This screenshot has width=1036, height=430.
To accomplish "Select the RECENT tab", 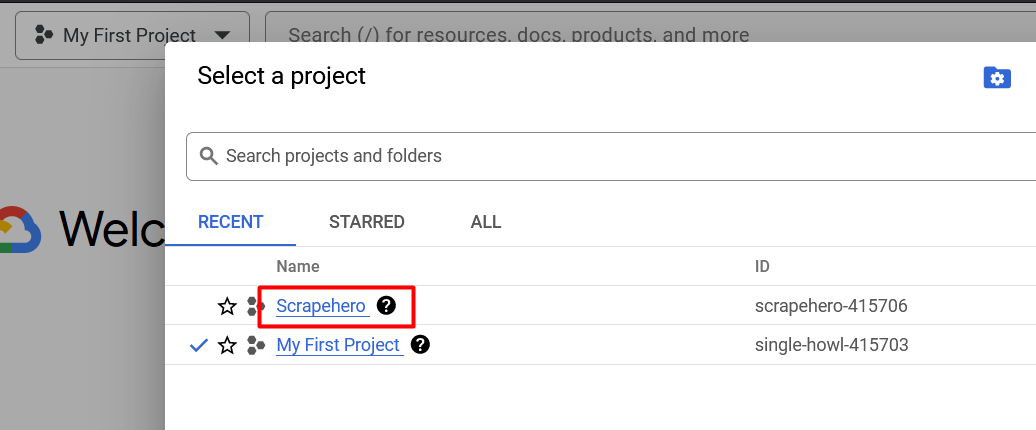I will coord(231,222).
